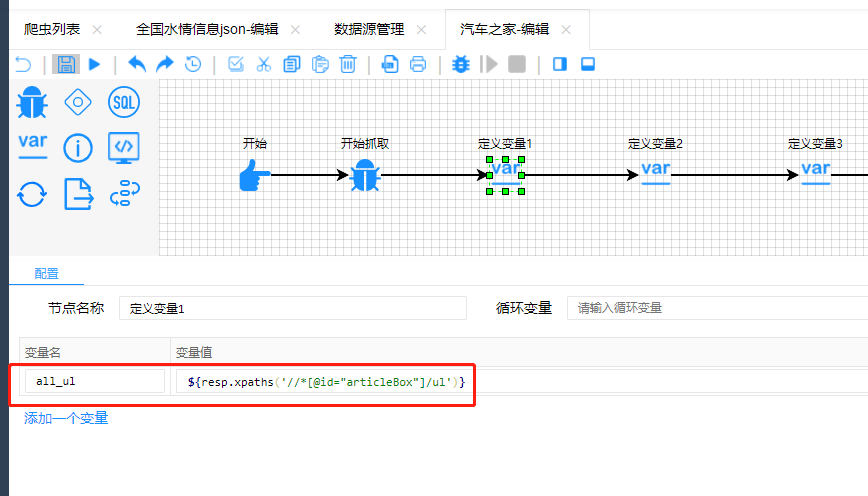868x496 pixels.
Task: Close the 数据源管理 tab
Action: [x=421, y=30]
